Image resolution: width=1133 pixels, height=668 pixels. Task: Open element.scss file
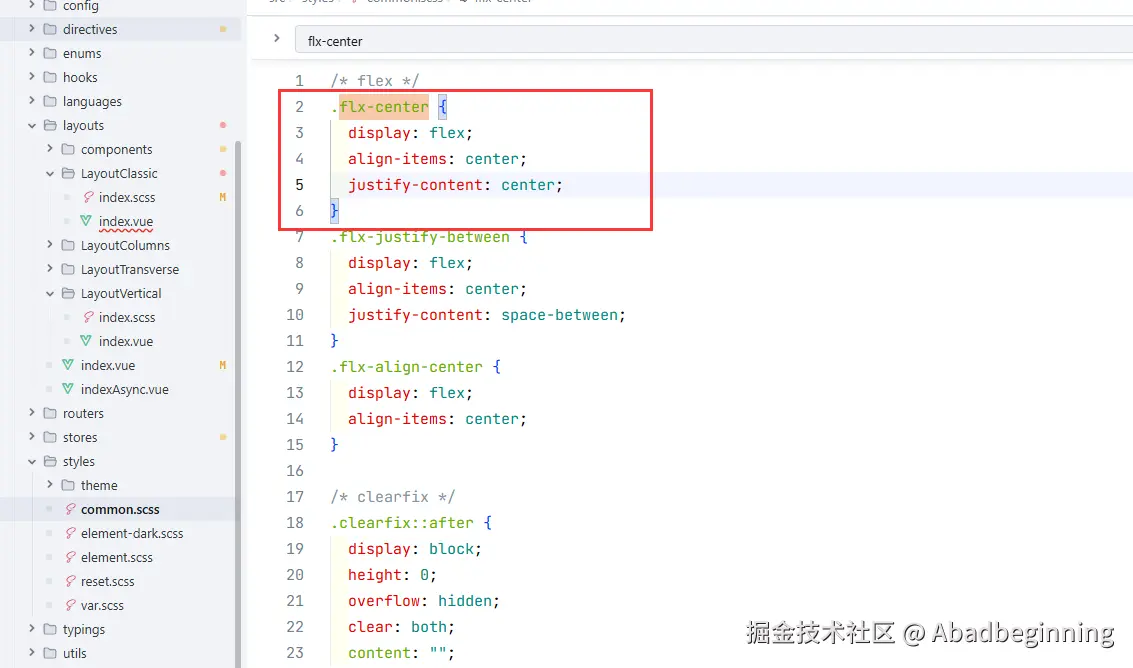pyautogui.click(x=117, y=557)
